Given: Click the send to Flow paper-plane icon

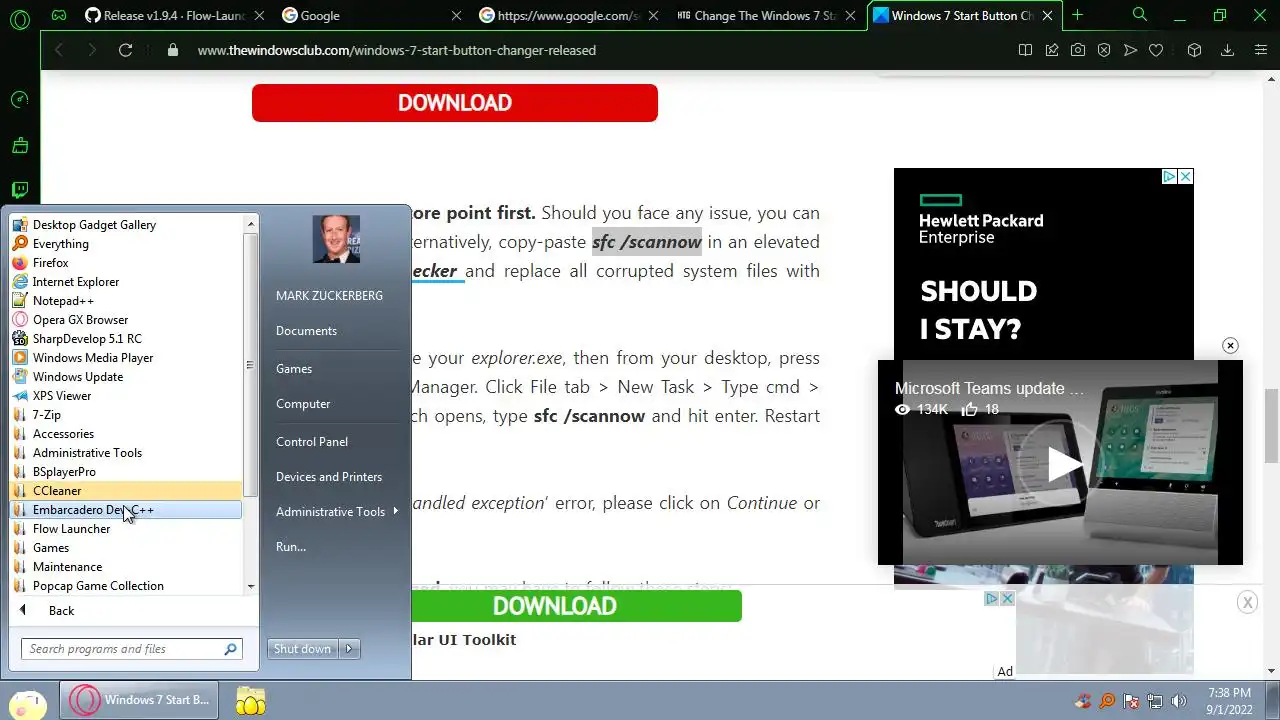Looking at the screenshot, I should (1130, 50).
